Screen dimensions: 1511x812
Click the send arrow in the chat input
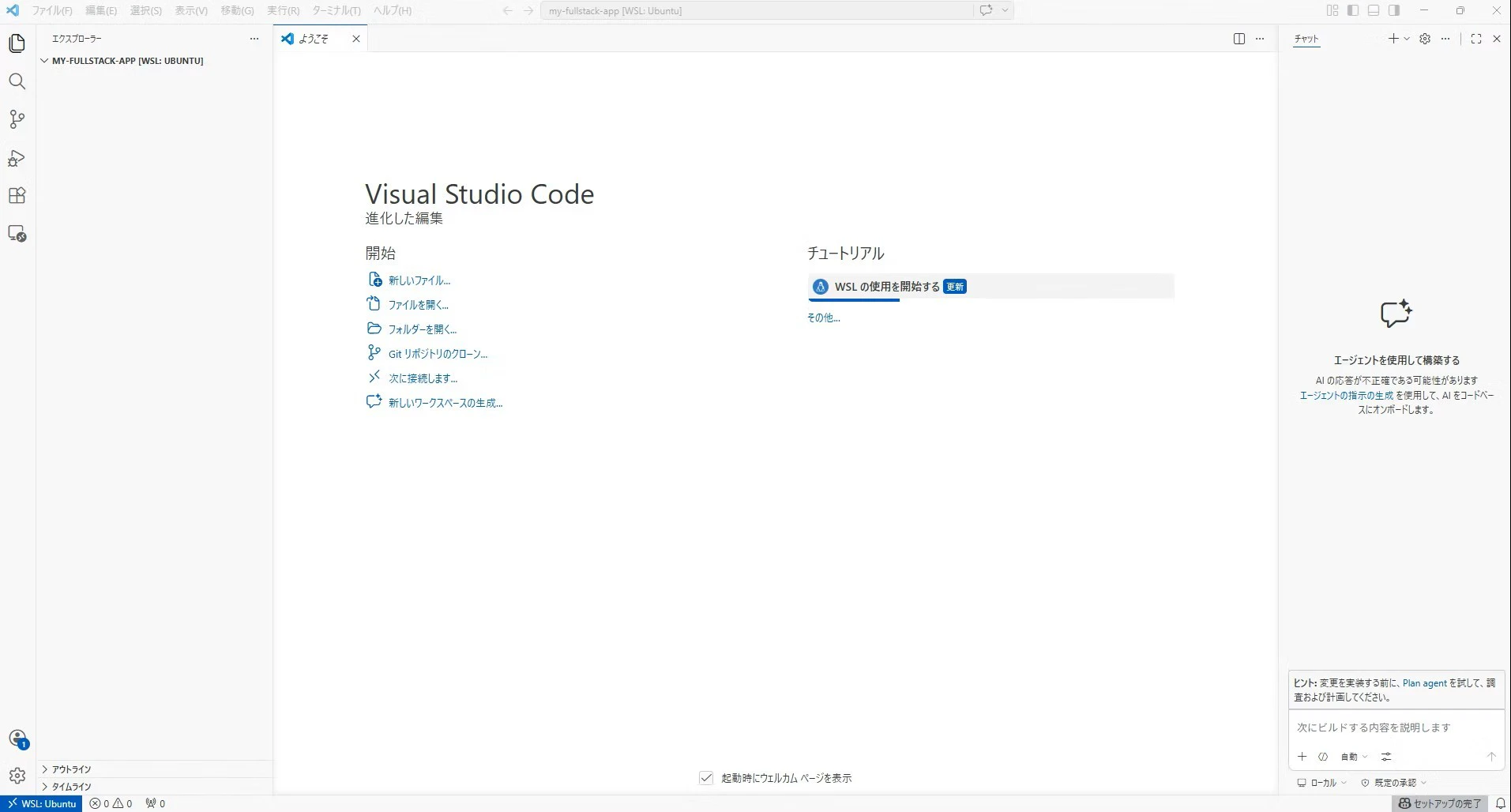[x=1491, y=757]
